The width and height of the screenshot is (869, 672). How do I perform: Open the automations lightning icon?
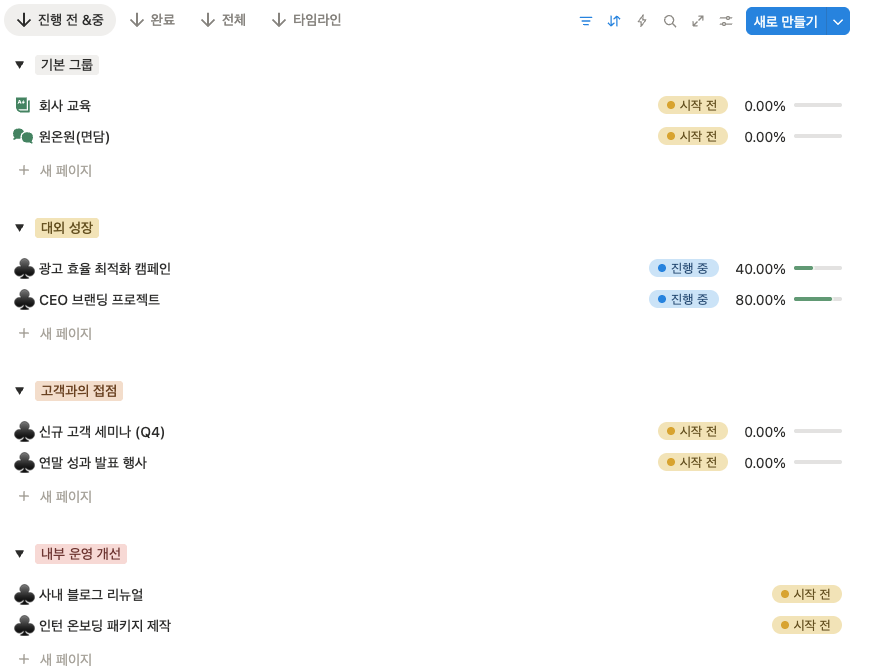point(641,20)
